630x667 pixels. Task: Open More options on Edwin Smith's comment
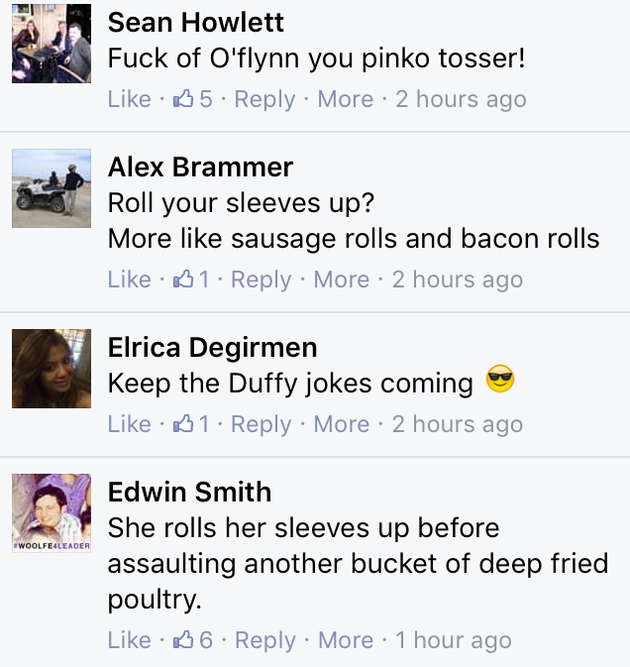coord(346,639)
